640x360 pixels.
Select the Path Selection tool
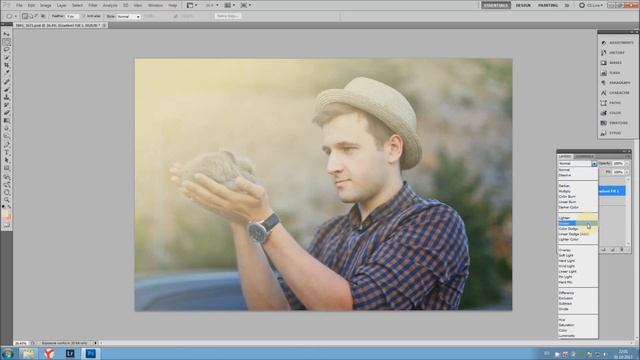click(7, 160)
